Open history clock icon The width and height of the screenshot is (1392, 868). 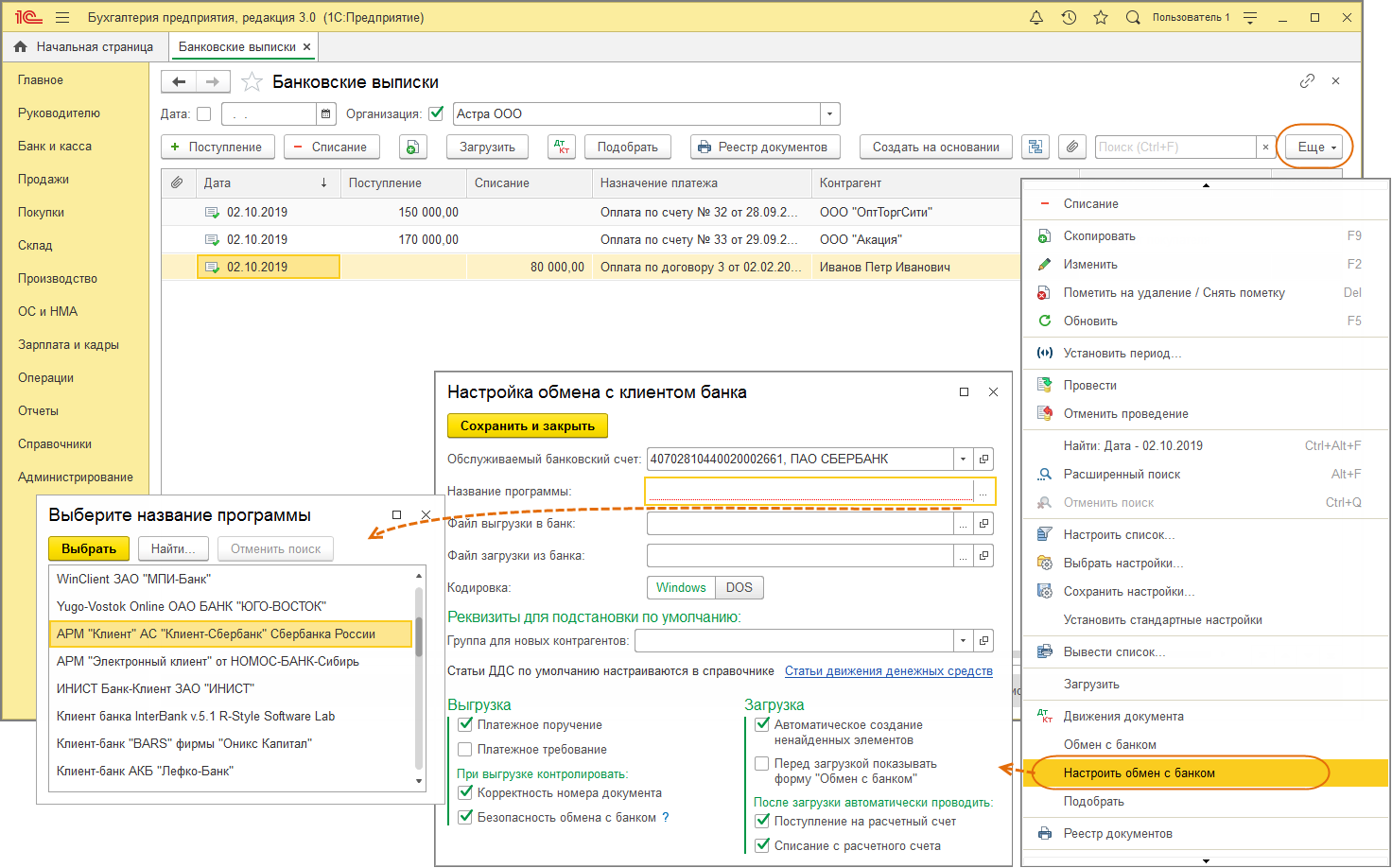coord(1069,17)
